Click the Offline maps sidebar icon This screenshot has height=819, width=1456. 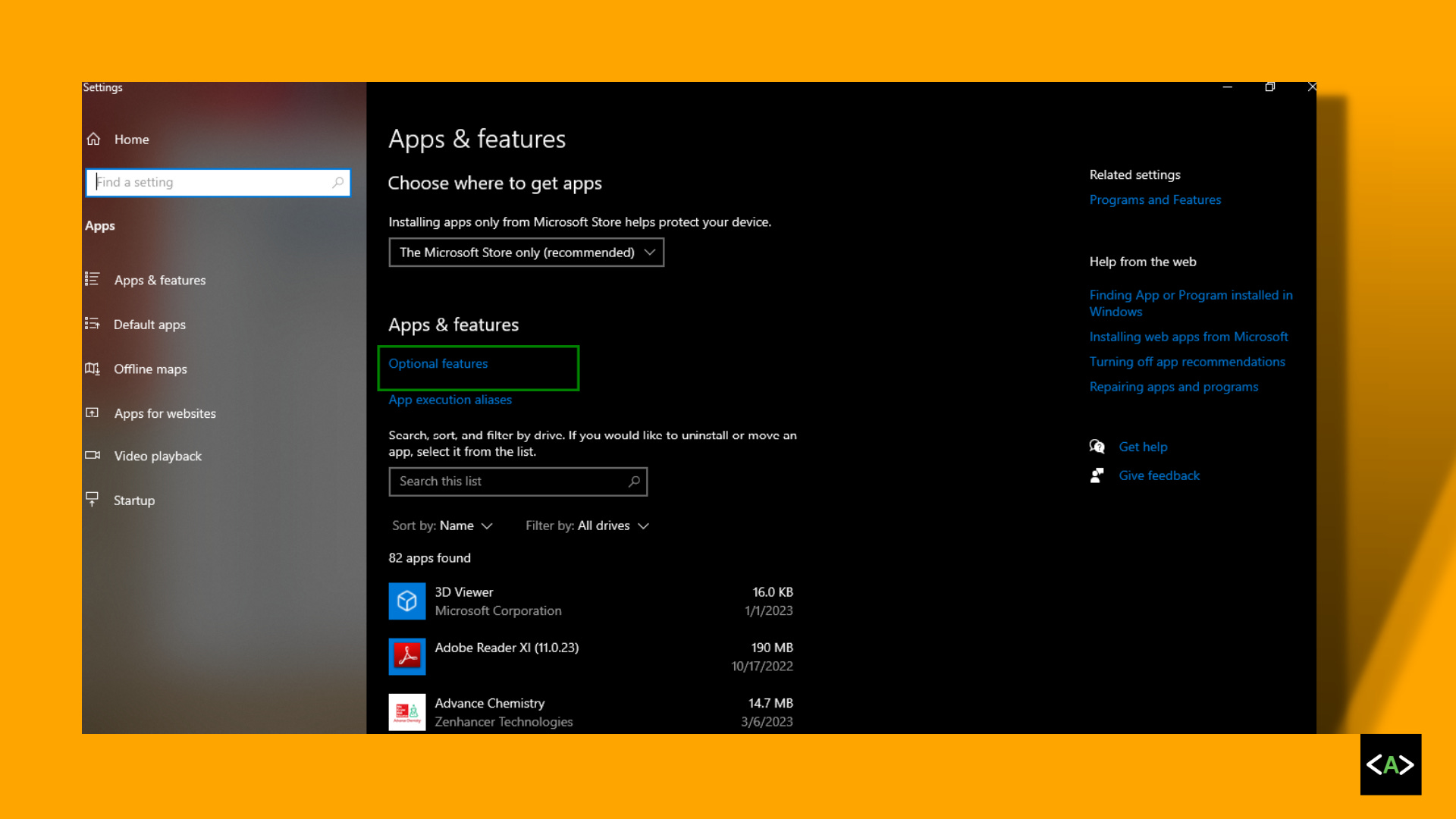coord(93,369)
